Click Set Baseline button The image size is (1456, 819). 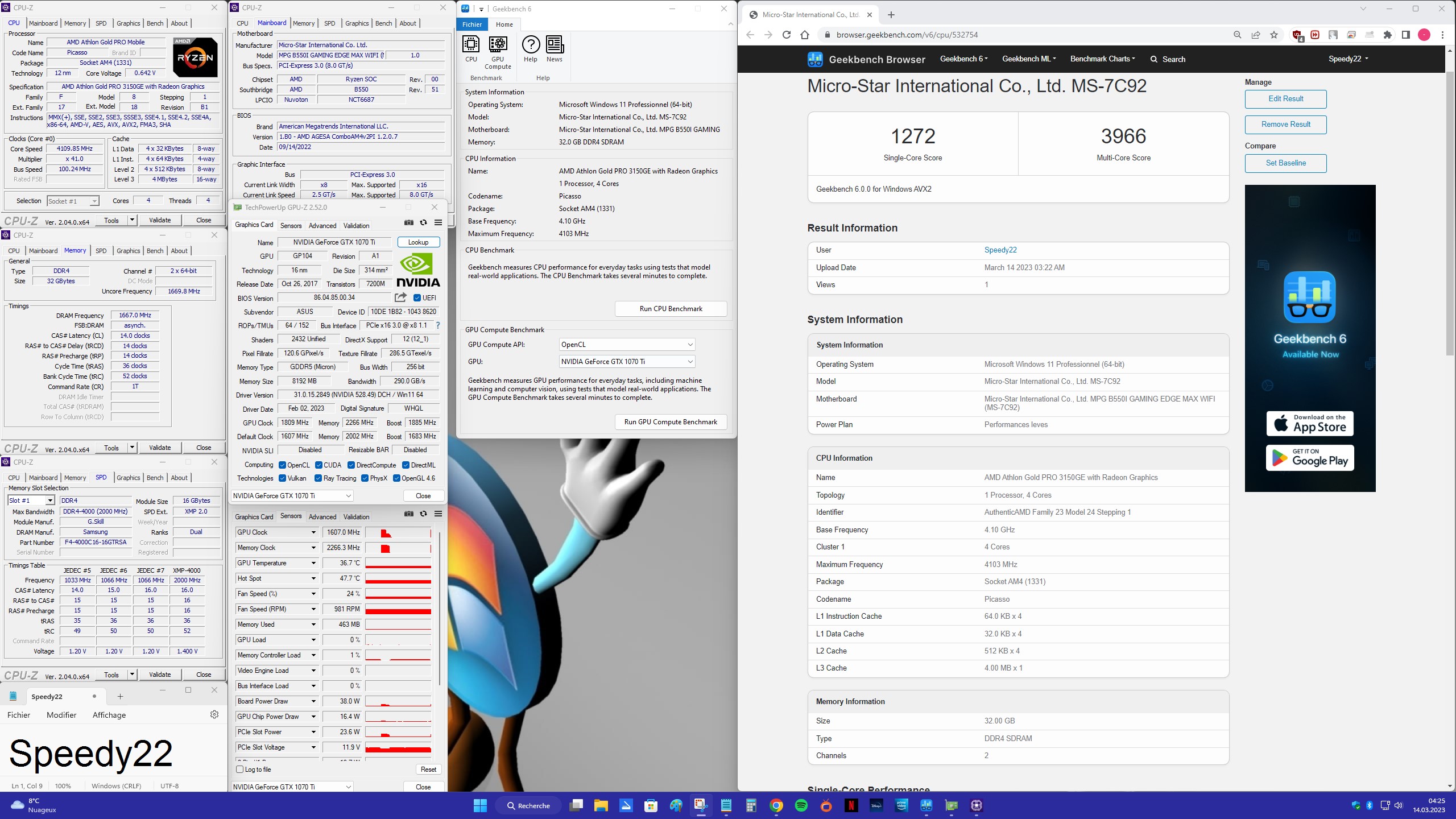coord(1285,163)
